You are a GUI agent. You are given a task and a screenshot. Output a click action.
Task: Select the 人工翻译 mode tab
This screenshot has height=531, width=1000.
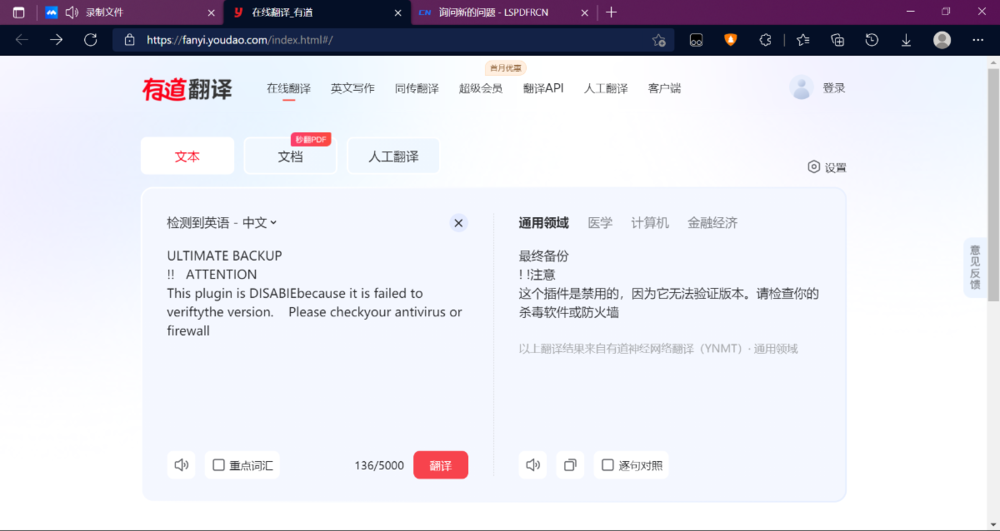tap(393, 156)
